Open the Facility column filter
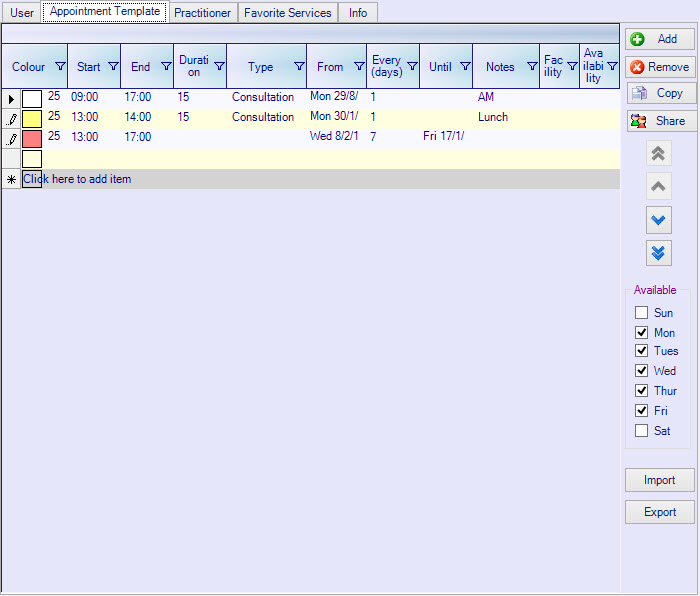Screen dimensions: 700x596 click(x=572, y=67)
